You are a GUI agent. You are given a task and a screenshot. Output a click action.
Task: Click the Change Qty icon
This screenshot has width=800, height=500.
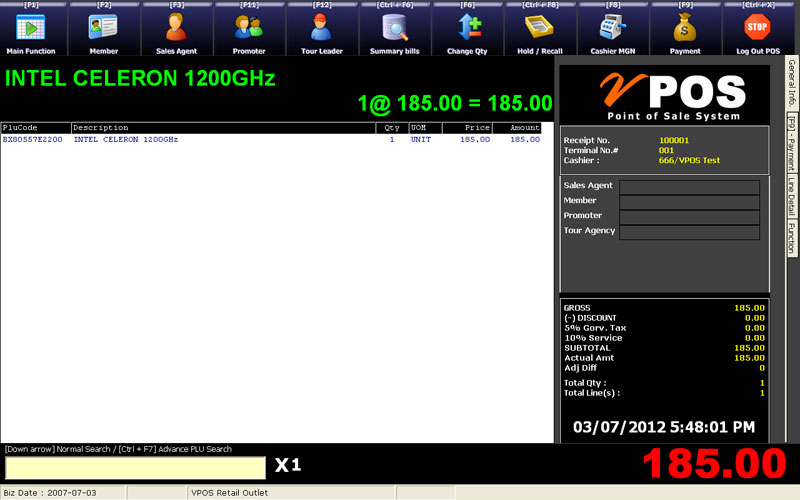(x=467, y=29)
